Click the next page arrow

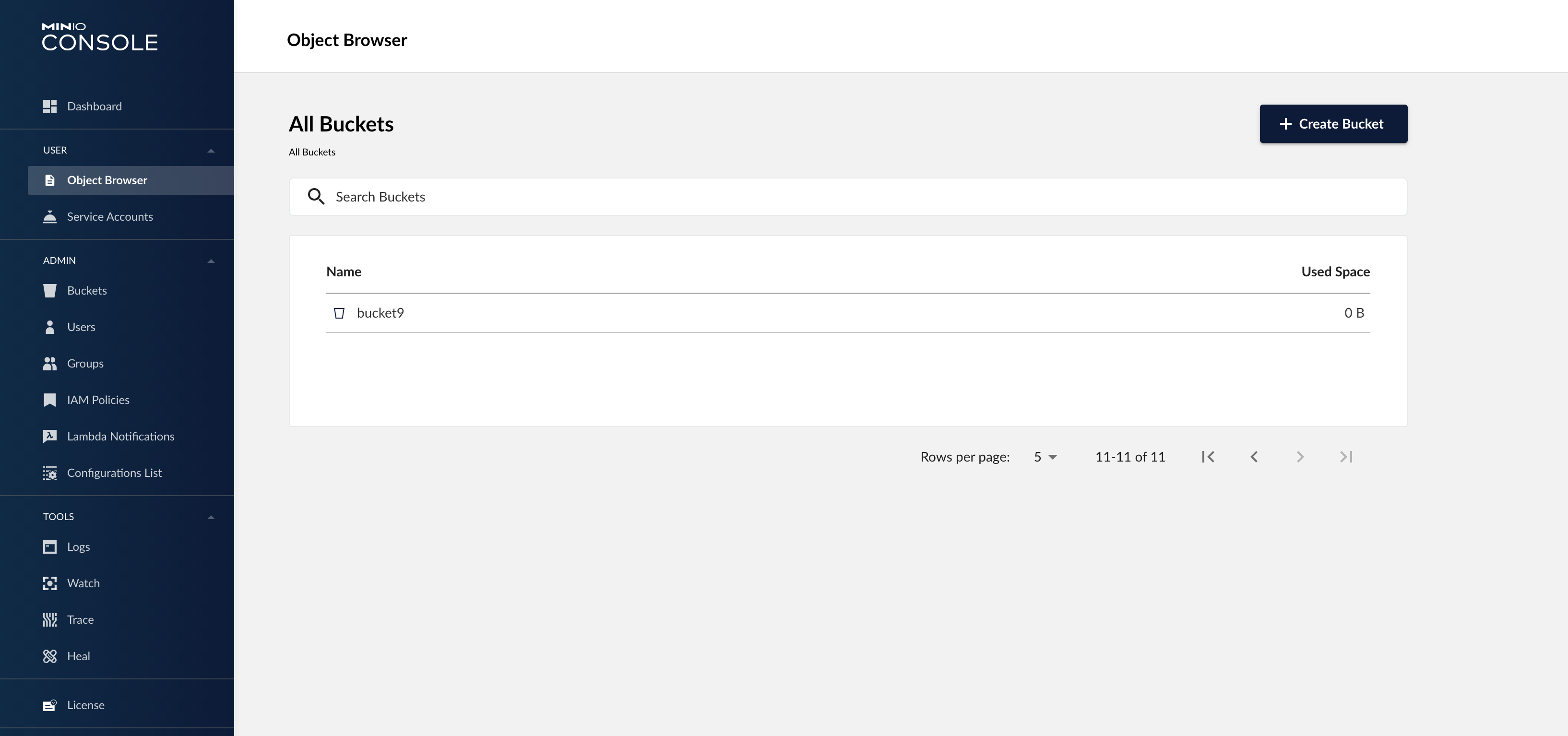(1300, 457)
